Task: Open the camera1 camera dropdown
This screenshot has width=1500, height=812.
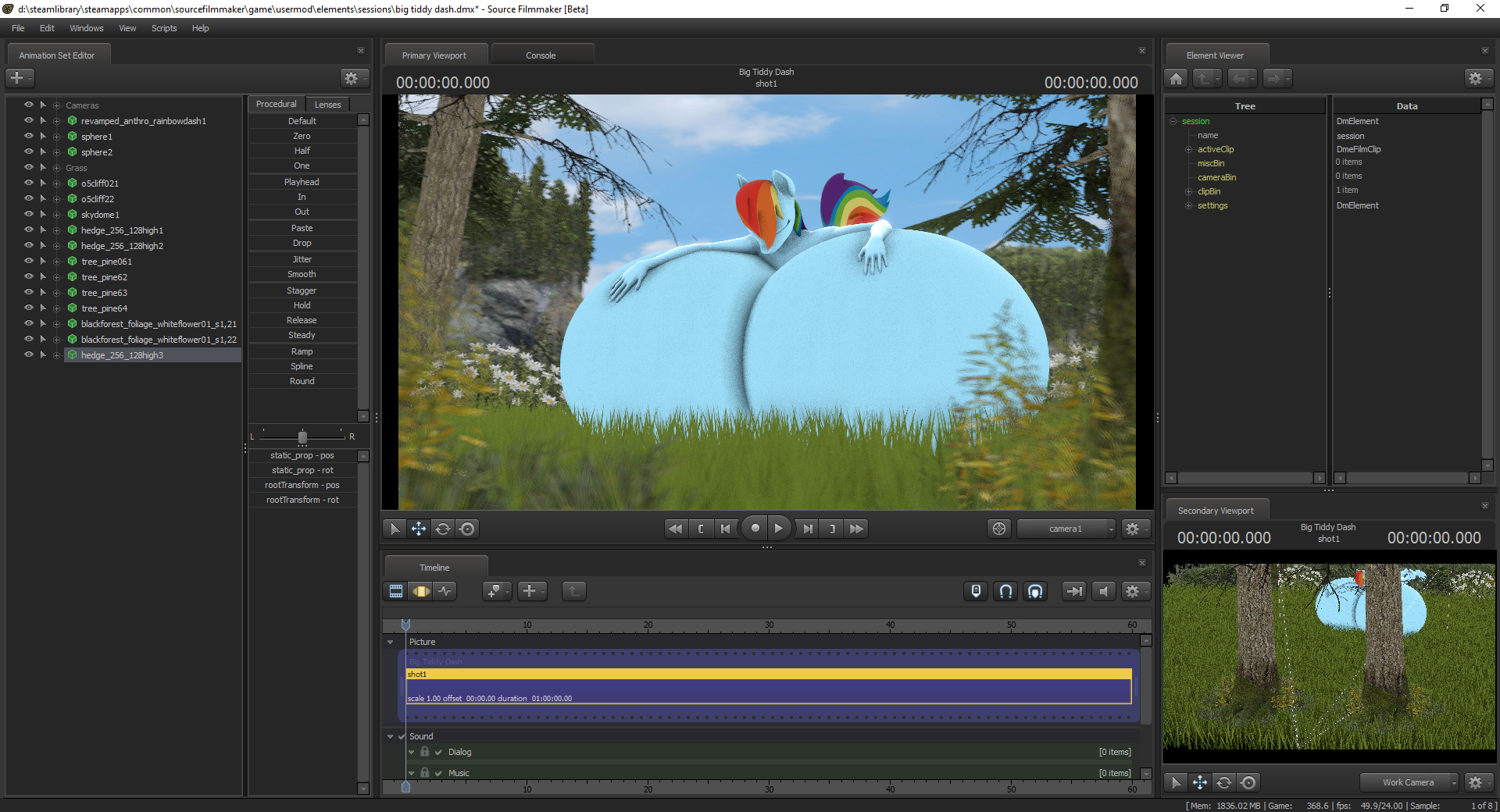Action: [1066, 529]
